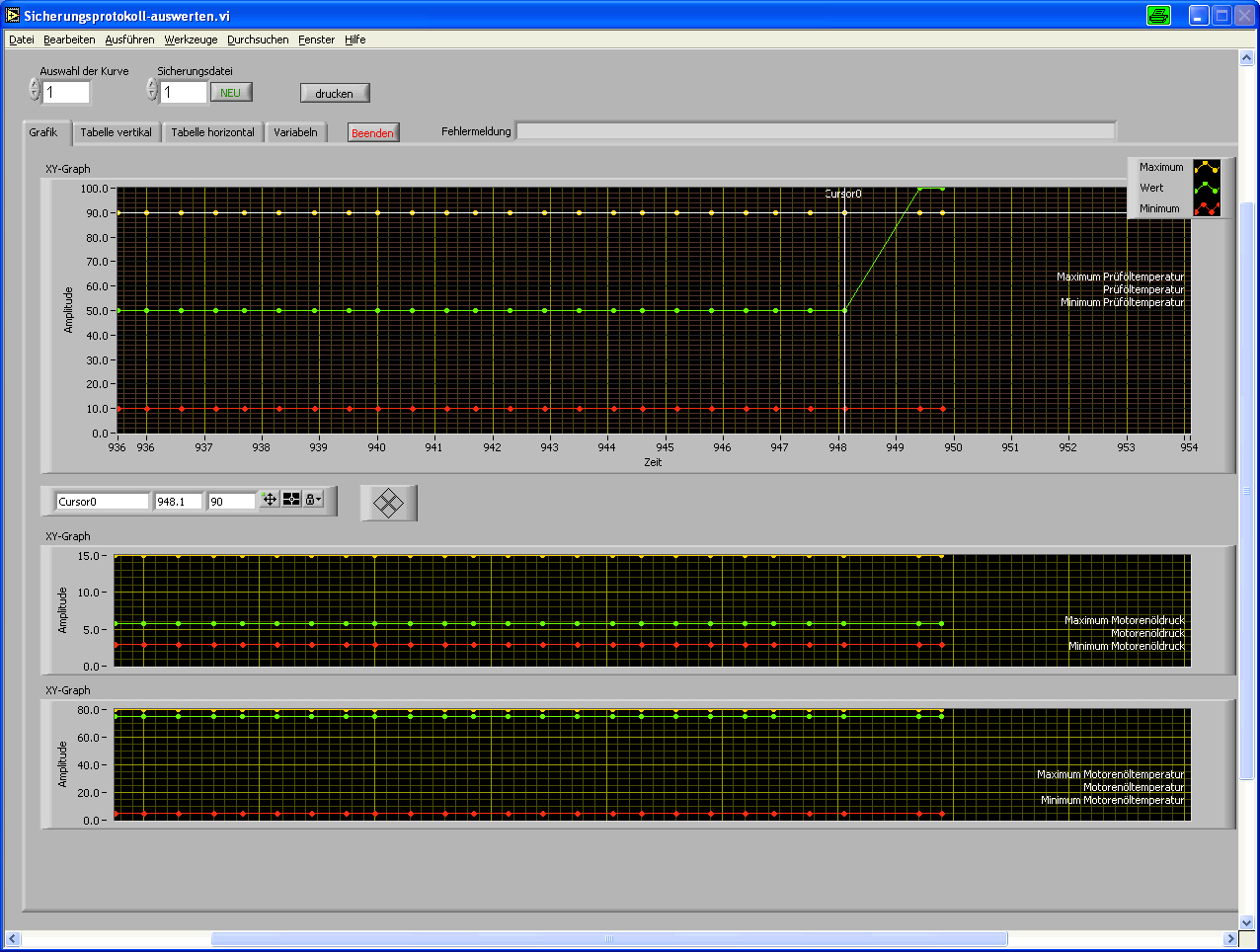Focus the Auswahl der Kurve number field
The image size is (1260, 952).
66,92
